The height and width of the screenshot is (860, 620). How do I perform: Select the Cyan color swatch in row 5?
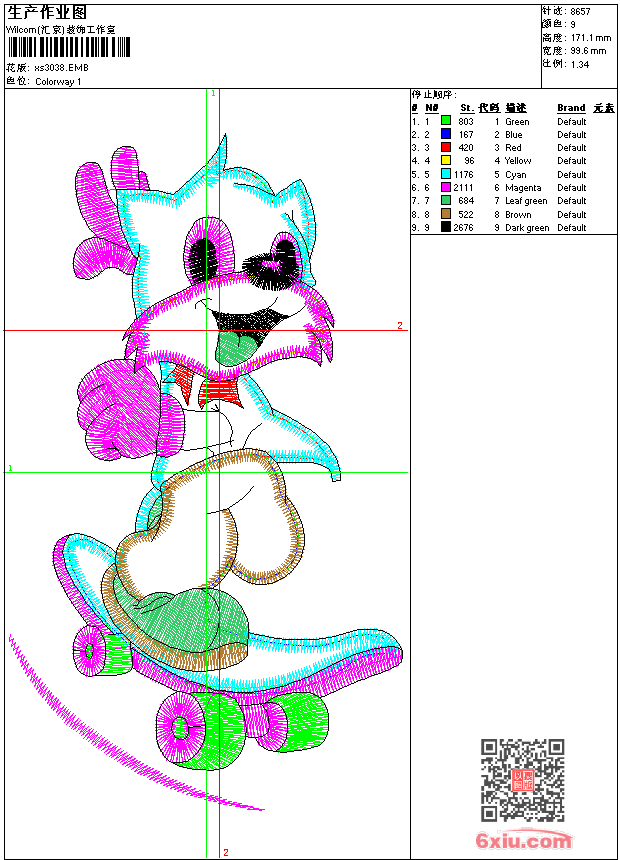[446, 174]
